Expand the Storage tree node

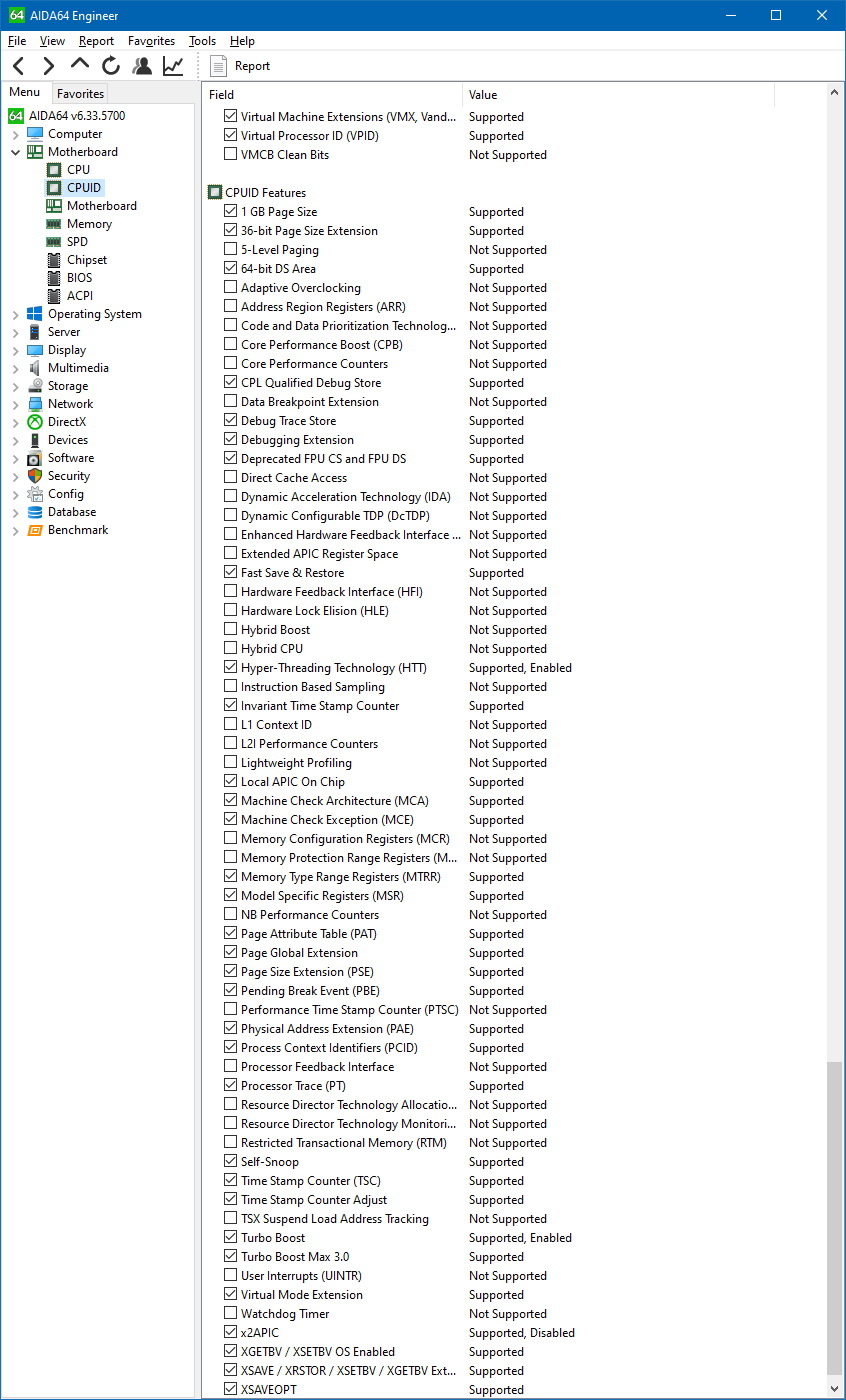[x=15, y=386]
